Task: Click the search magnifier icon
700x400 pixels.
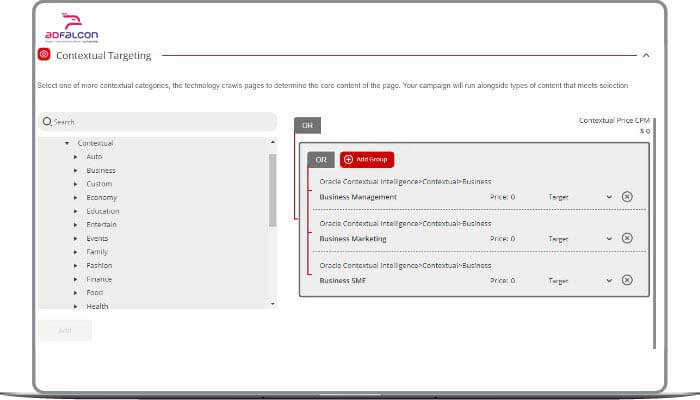Action: 47,122
